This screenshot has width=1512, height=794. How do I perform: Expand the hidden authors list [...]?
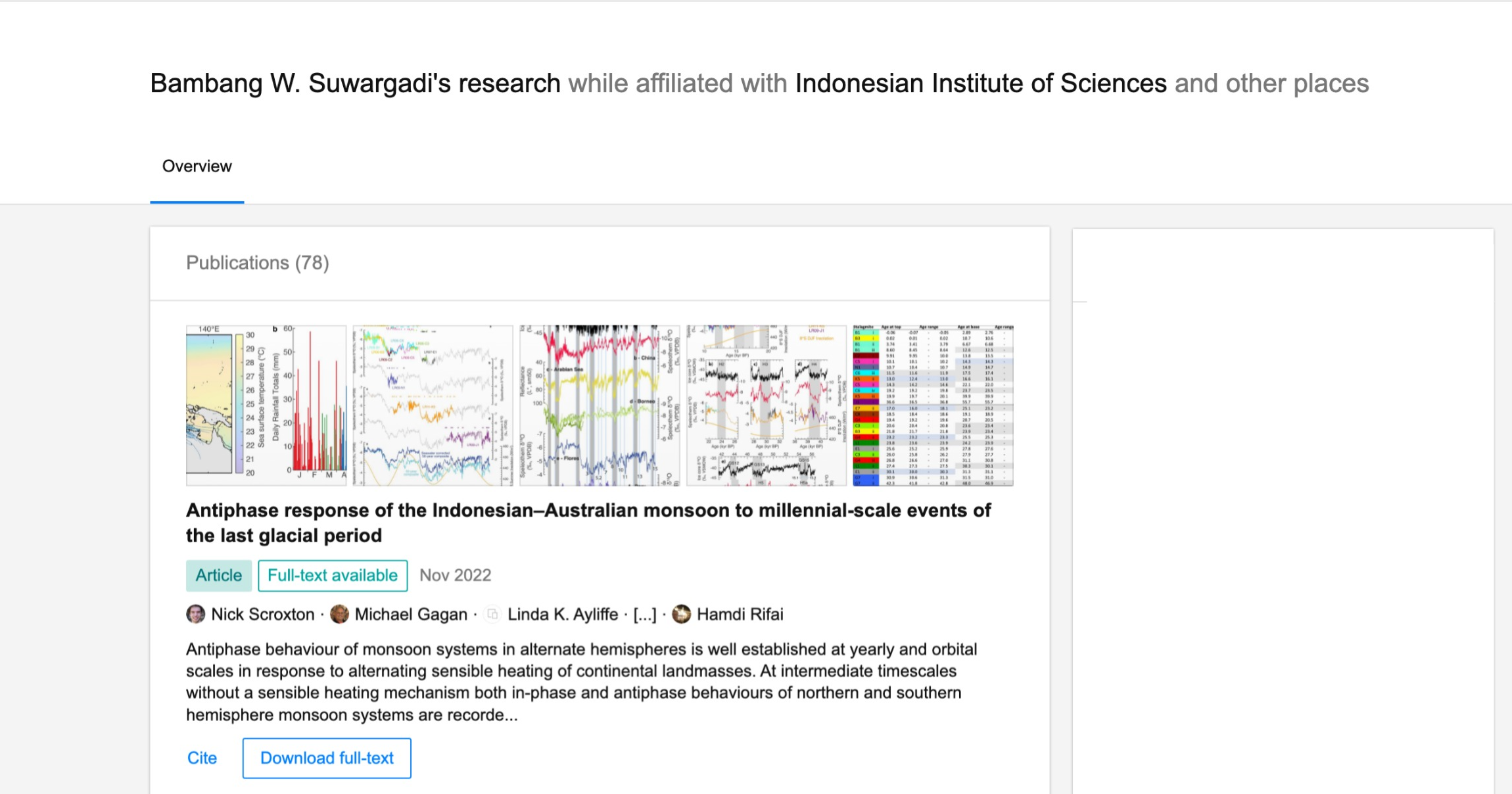(644, 614)
